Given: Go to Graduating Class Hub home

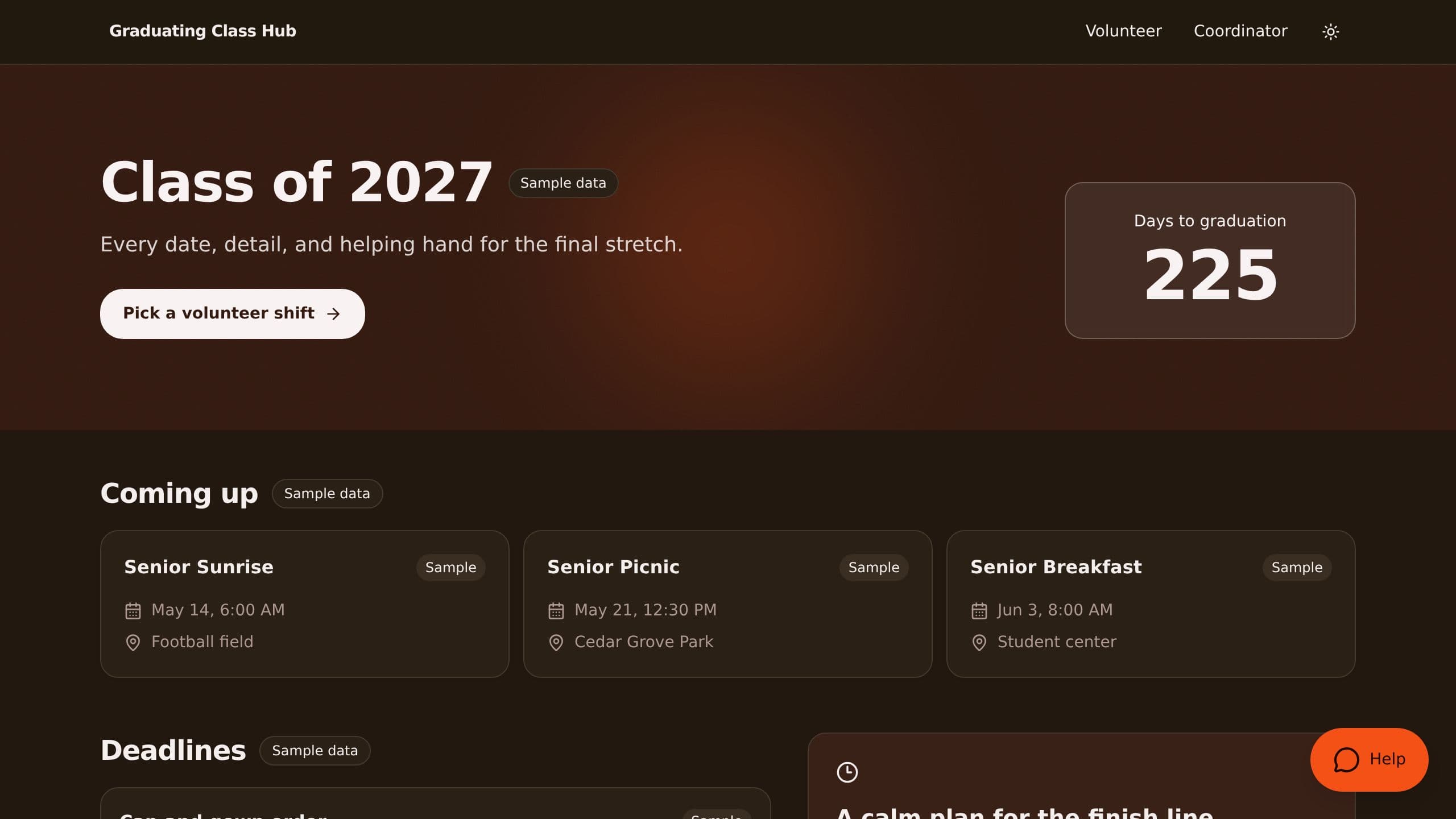Looking at the screenshot, I should tap(202, 31).
